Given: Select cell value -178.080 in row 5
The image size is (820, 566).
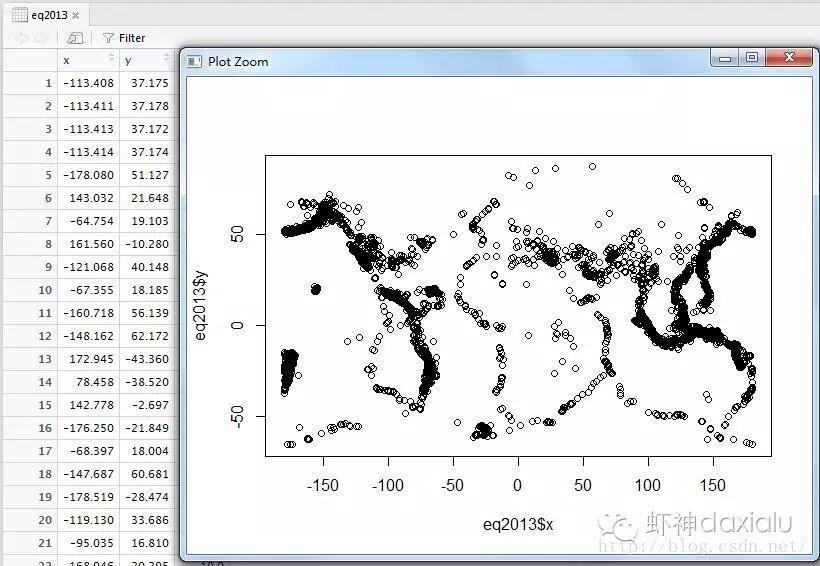Looking at the screenshot, I should (88, 175).
